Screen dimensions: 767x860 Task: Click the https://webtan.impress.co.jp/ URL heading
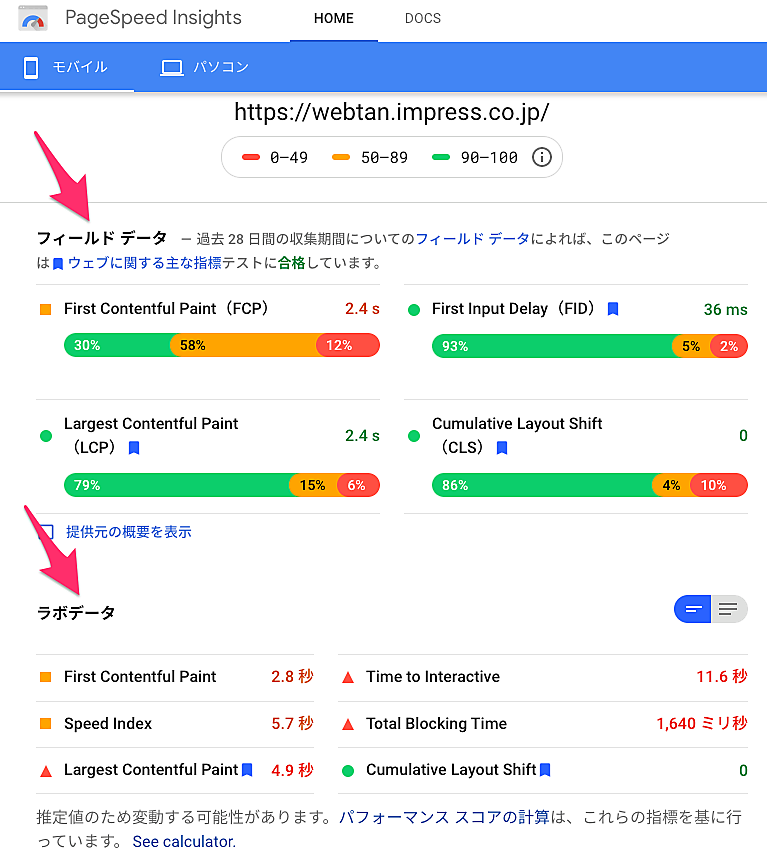click(391, 112)
